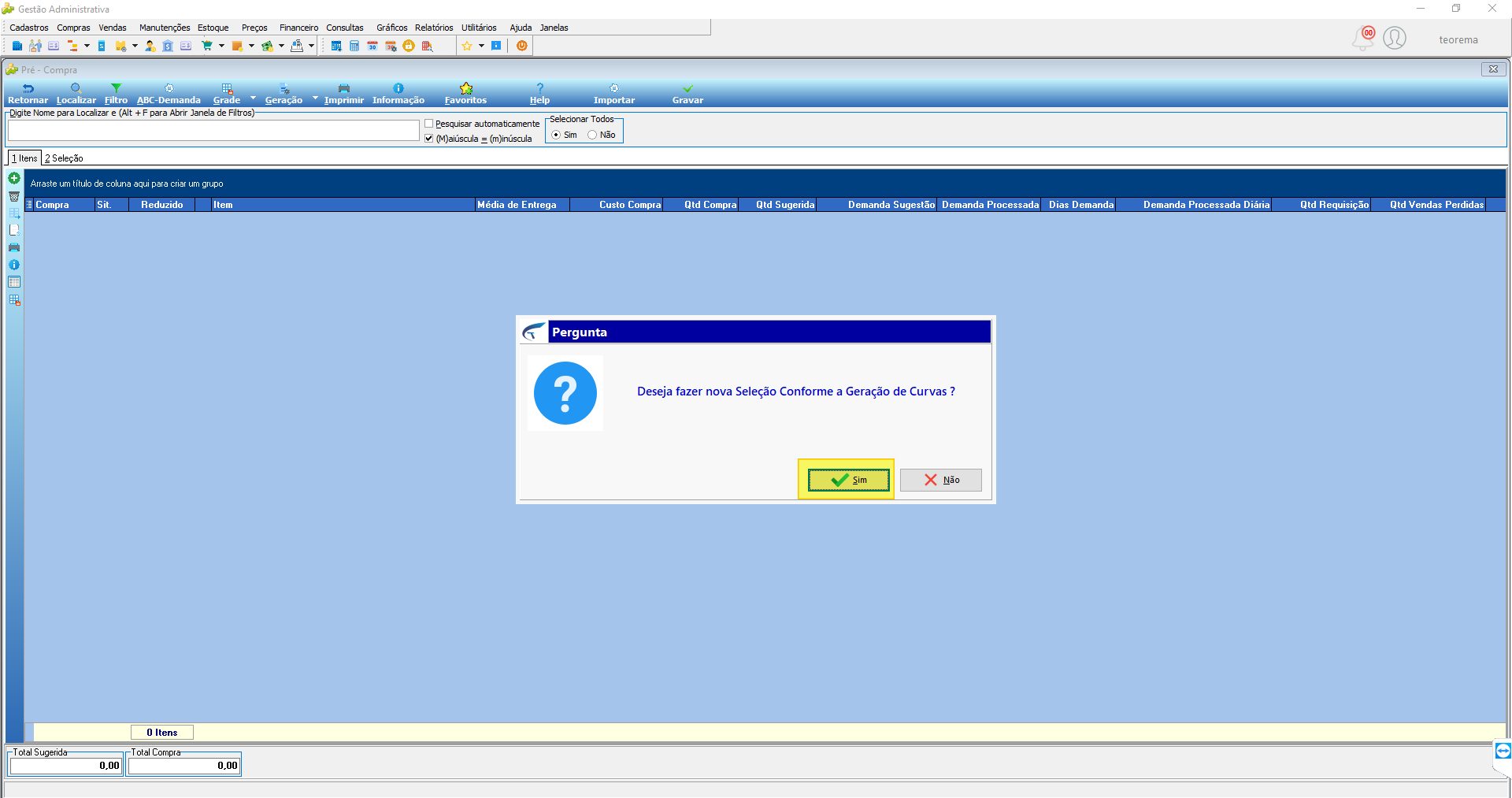The height and width of the screenshot is (798, 1512).
Task: Expand the dropdown arrow beside Geração
Action: click(x=315, y=98)
